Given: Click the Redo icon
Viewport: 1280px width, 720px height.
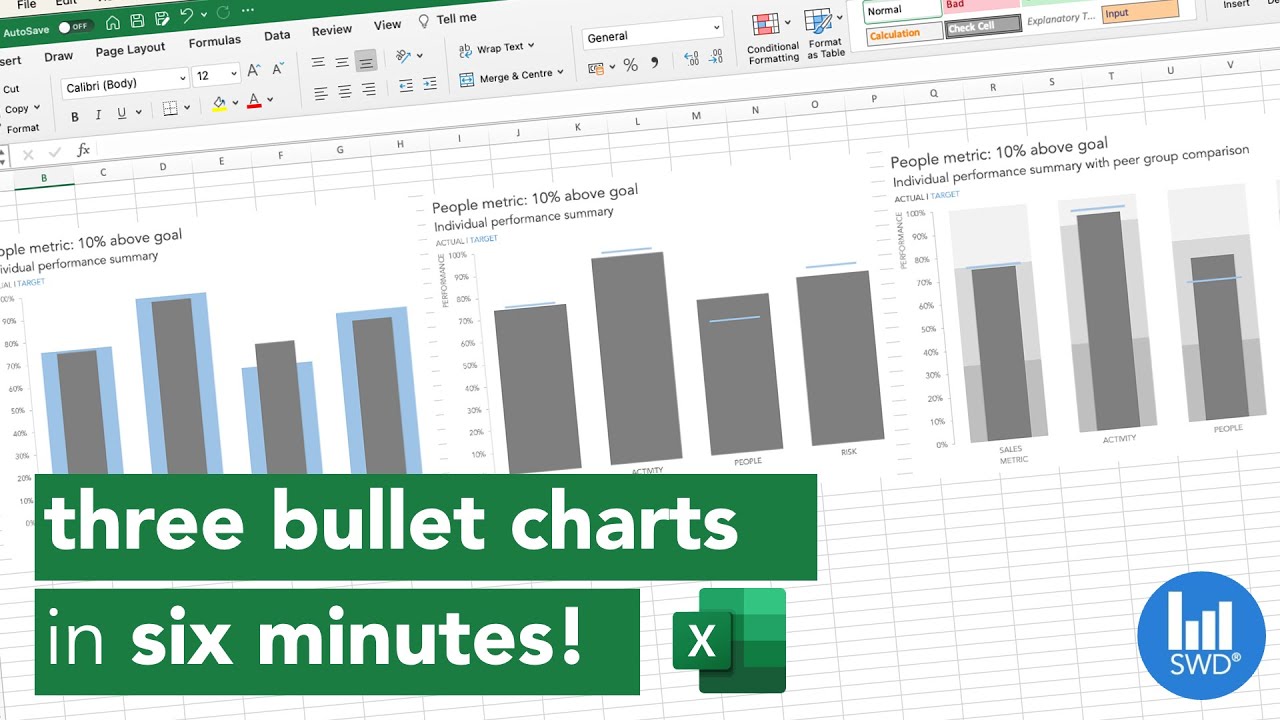Looking at the screenshot, I should pos(223,13).
